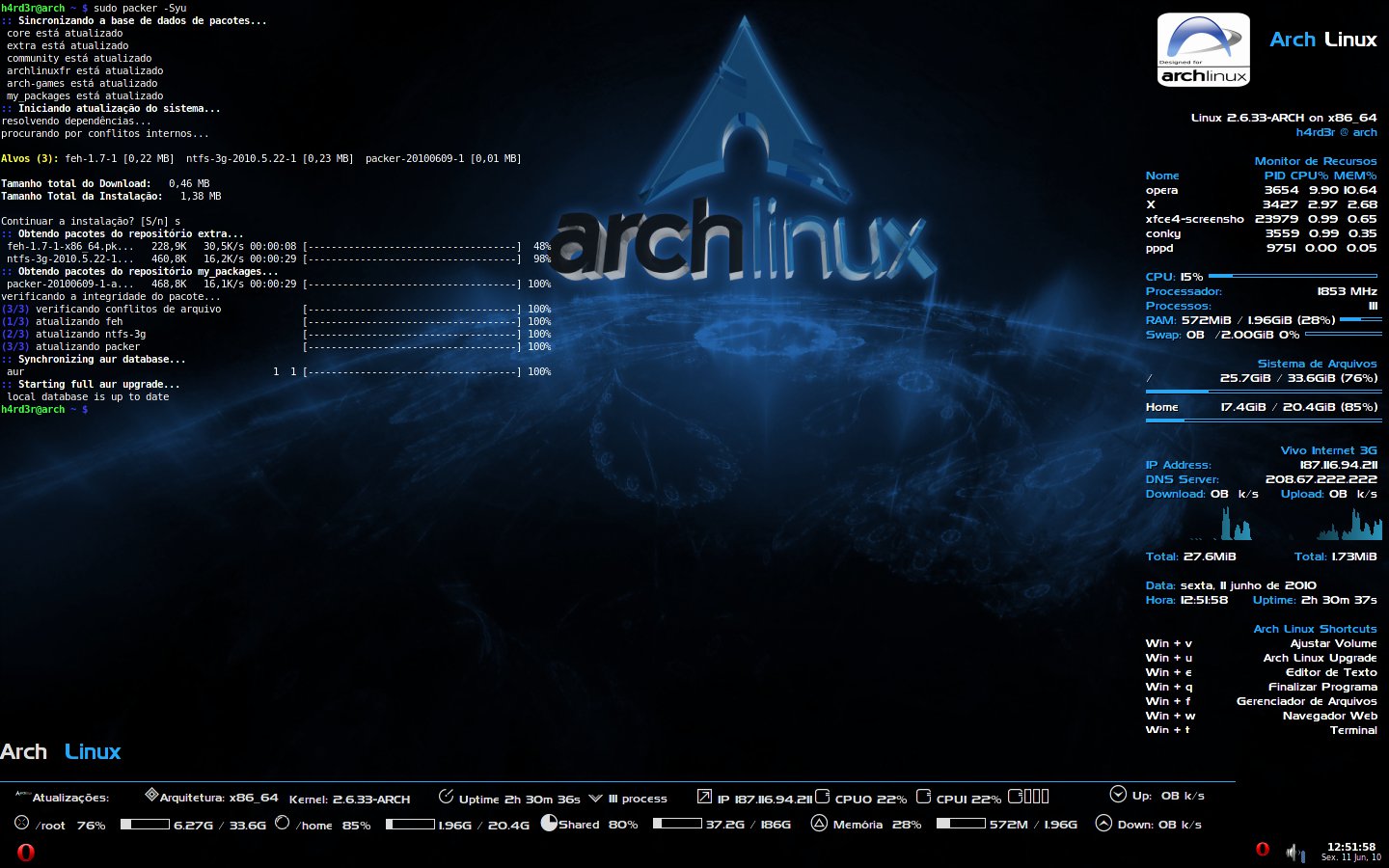The height and width of the screenshot is (868, 1389).
Task: Click the 'Tamanho total do Download' terminal line
Action: [x=105, y=183]
